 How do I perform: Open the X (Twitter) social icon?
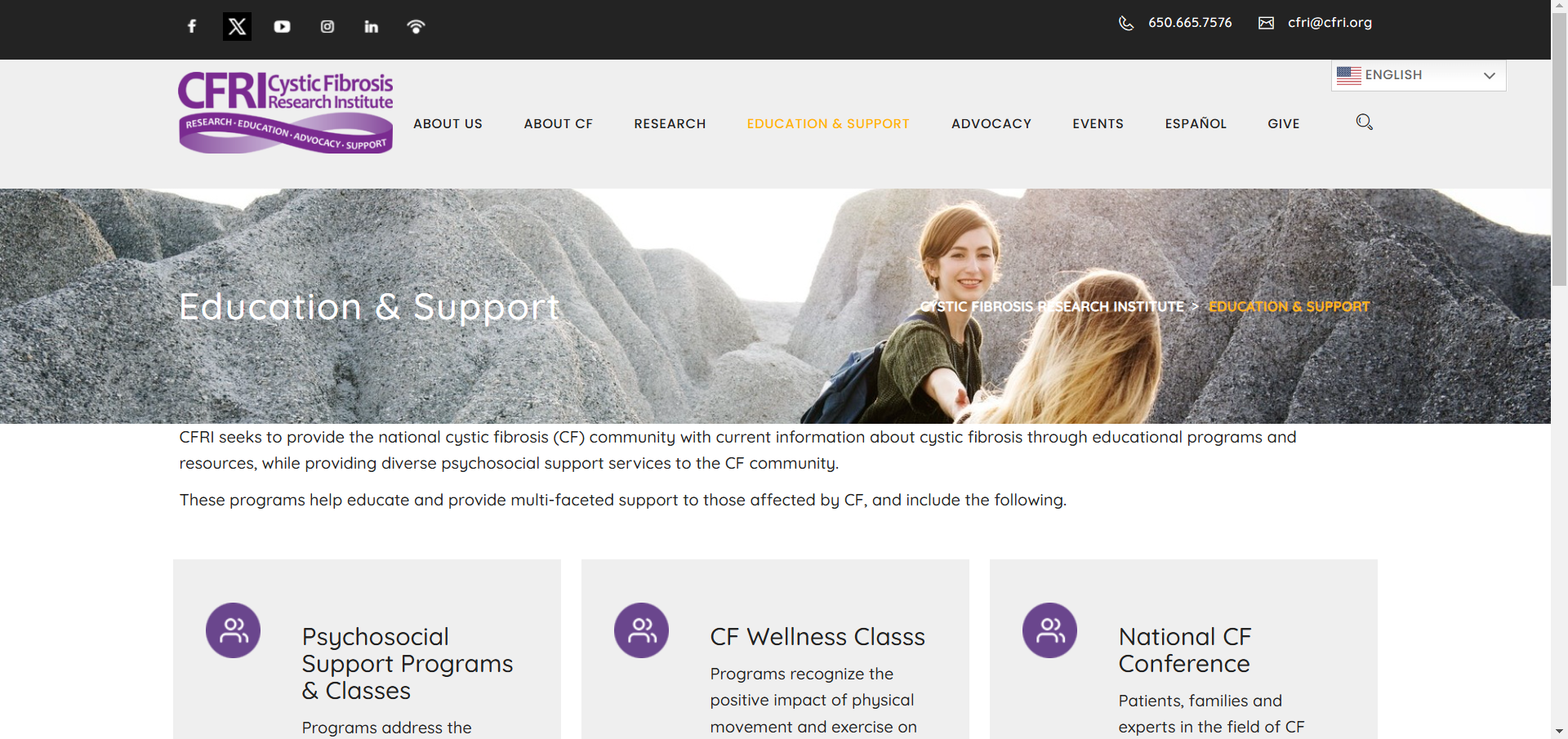[237, 26]
